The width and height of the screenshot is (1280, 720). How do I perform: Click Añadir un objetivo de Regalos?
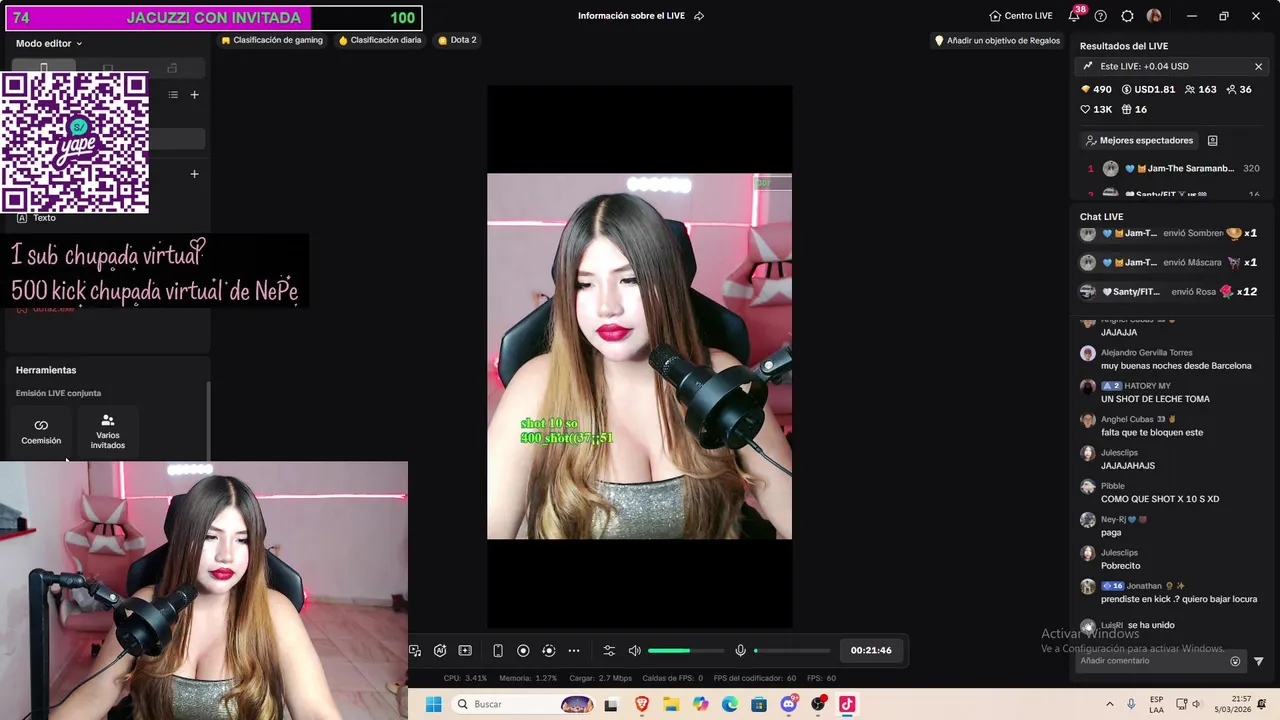[x=996, y=40]
